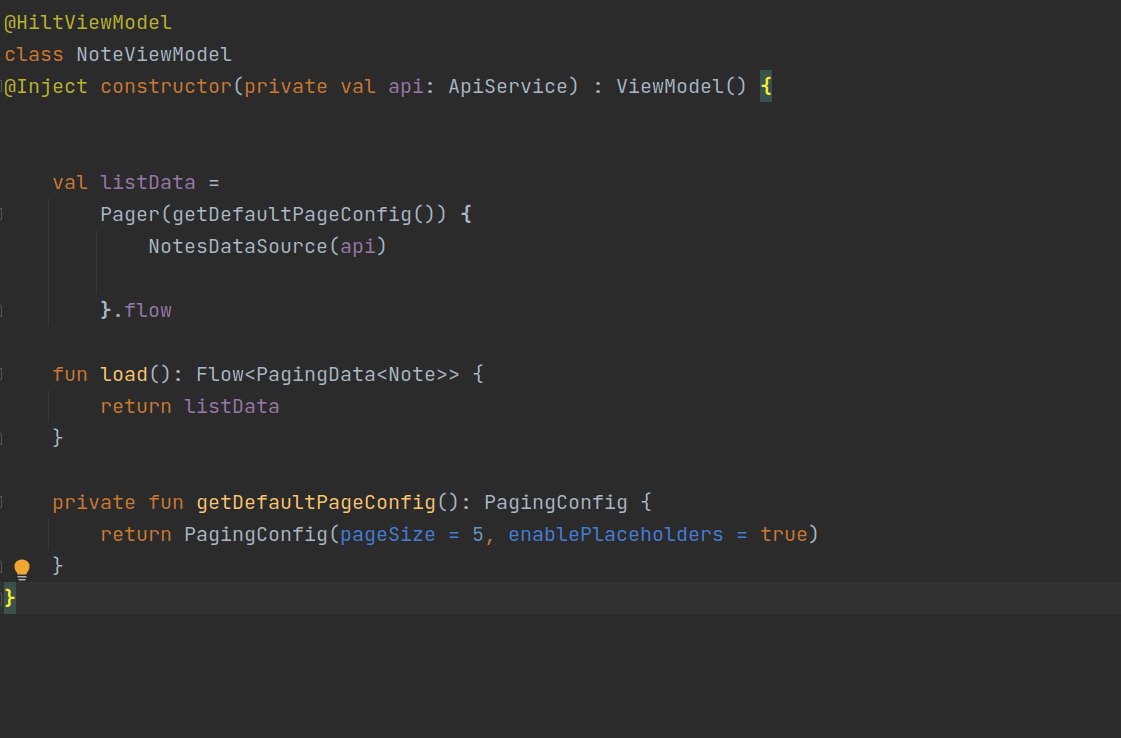Click the ApiService type in constructor
The width and height of the screenshot is (1121, 738).
coord(508,87)
